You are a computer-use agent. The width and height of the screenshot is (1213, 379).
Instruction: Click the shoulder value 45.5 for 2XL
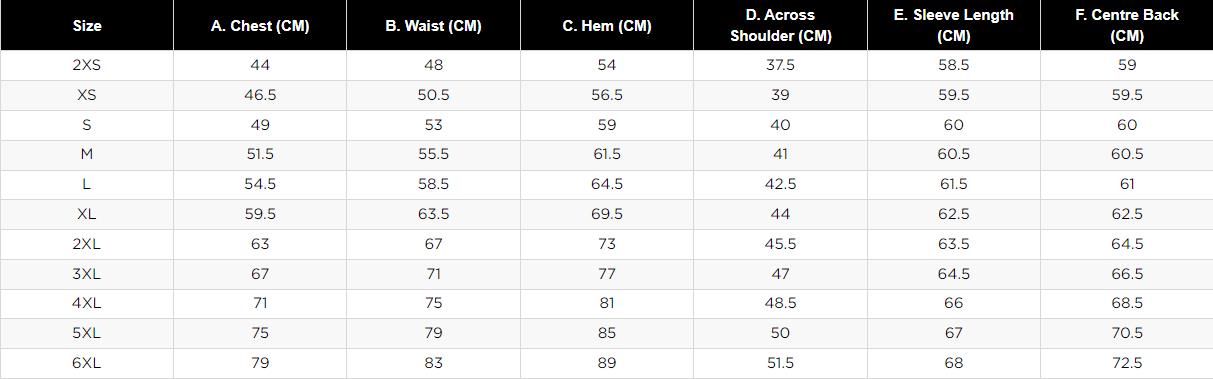[x=780, y=244]
